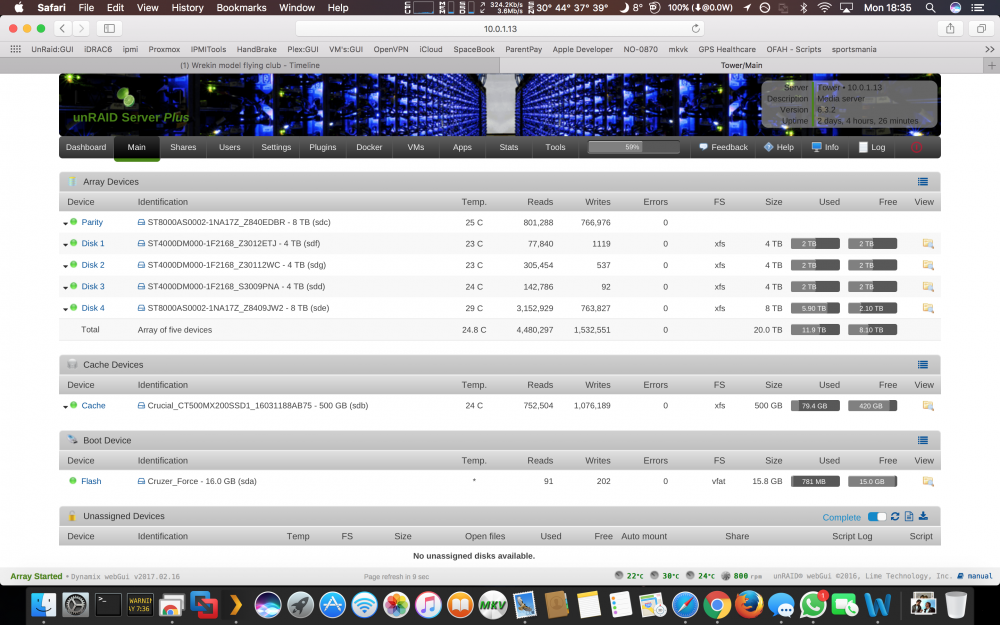1000x625 pixels.
Task: Expand Disk 3 device dropdown arrow
Action: (x=65, y=288)
